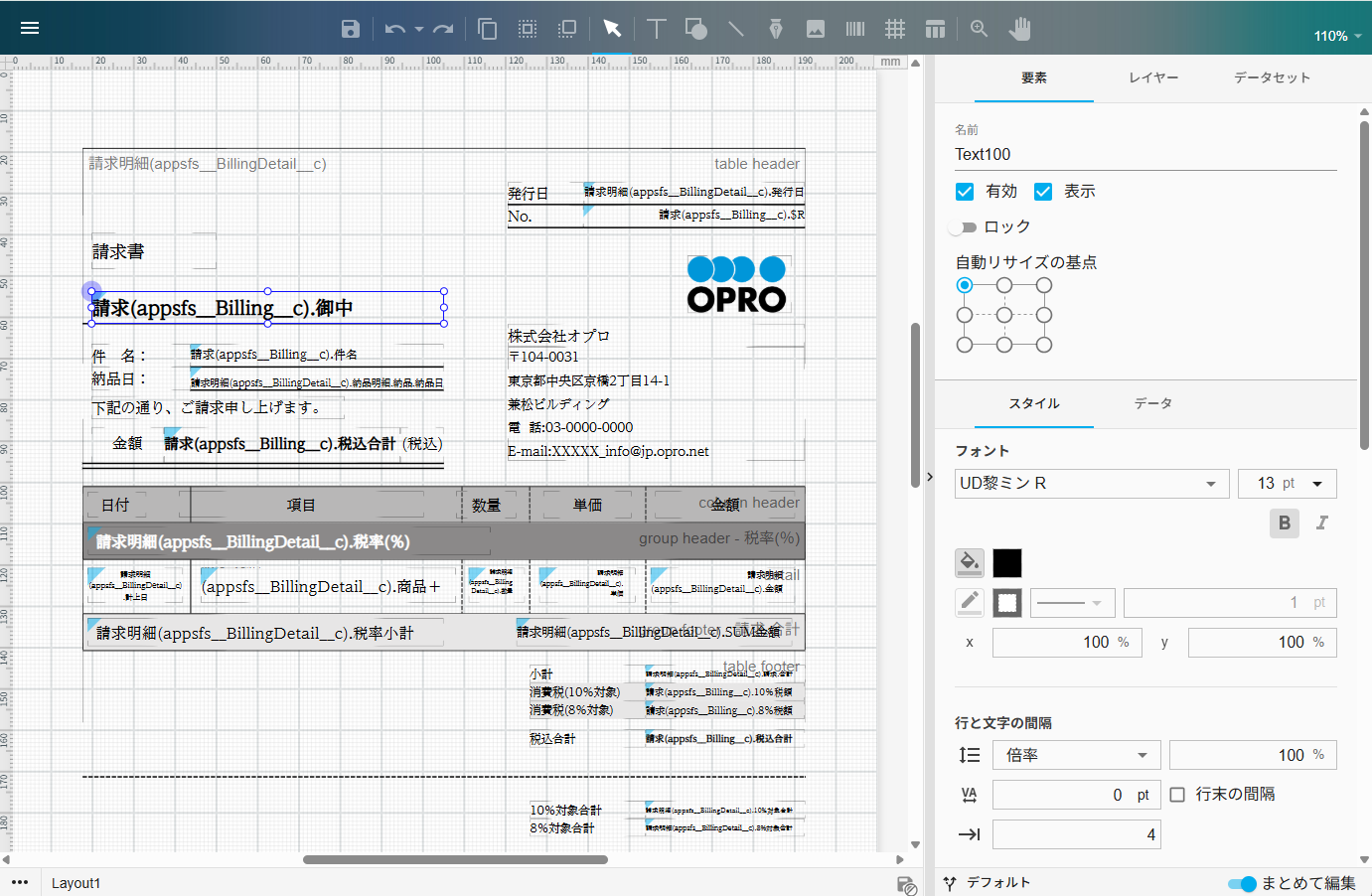Select top-left auto-resize anchor point
This screenshot has width=1372, height=896.
965,285
